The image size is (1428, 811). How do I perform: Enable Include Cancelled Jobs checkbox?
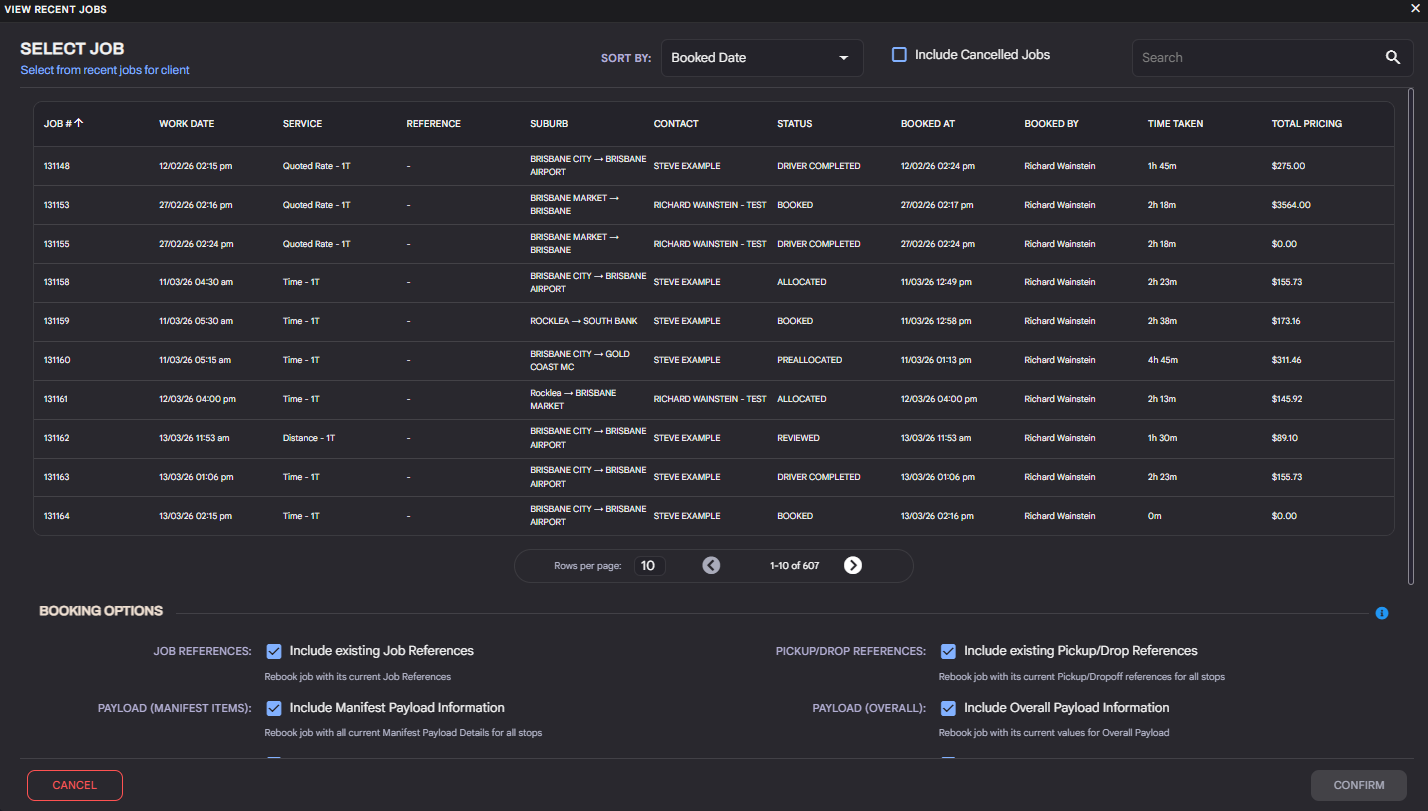pyautogui.click(x=899, y=55)
